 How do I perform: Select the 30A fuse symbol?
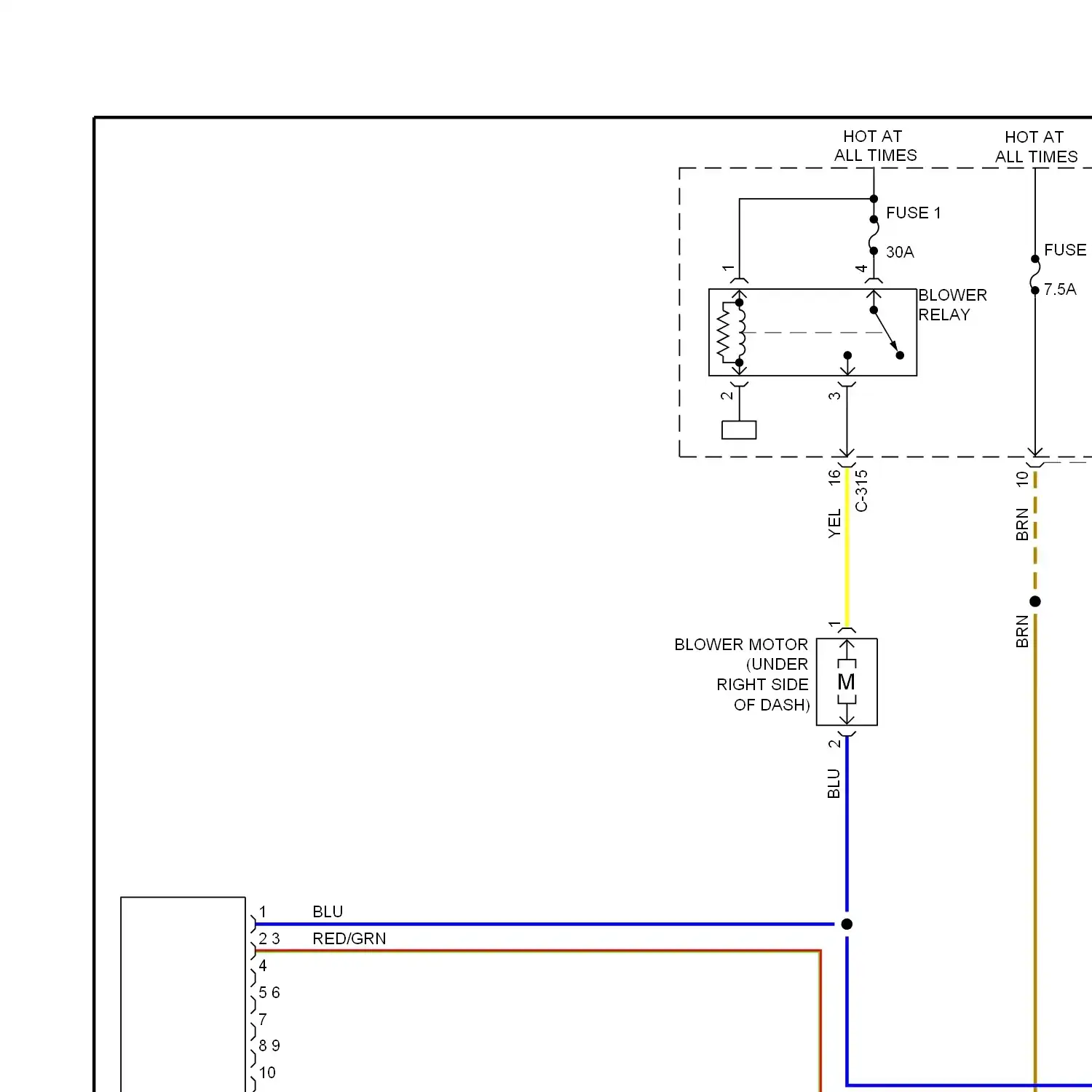[x=874, y=234]
